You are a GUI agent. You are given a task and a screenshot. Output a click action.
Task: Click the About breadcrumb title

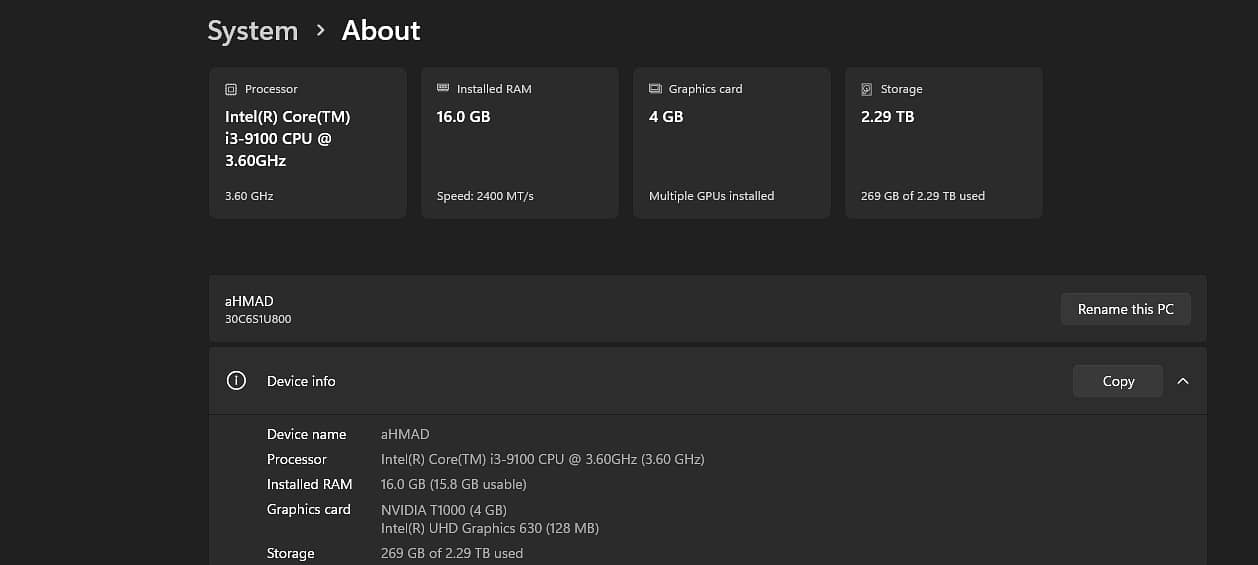(x=381, y=31)
